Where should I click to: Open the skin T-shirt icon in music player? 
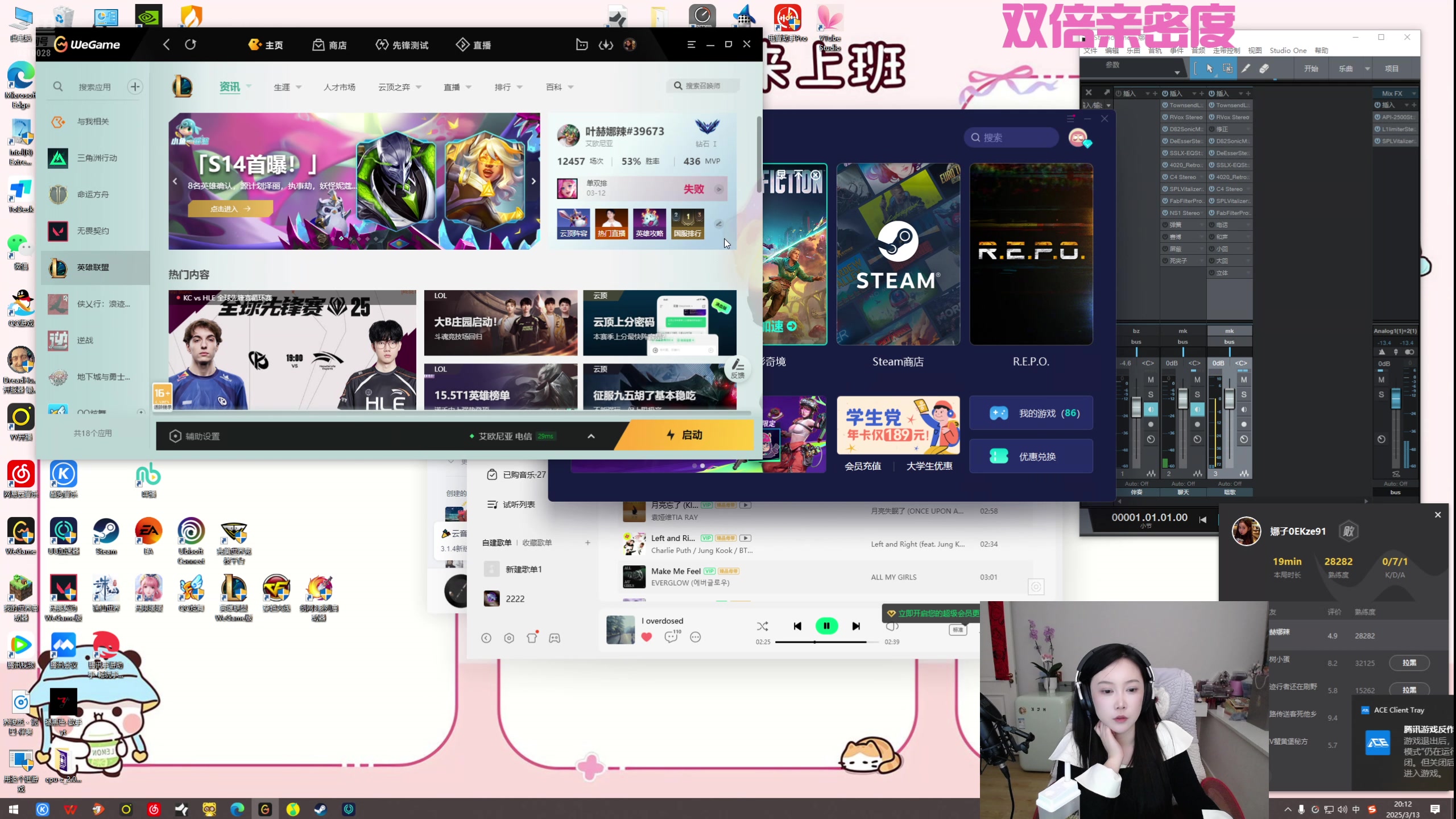point(532,638)
